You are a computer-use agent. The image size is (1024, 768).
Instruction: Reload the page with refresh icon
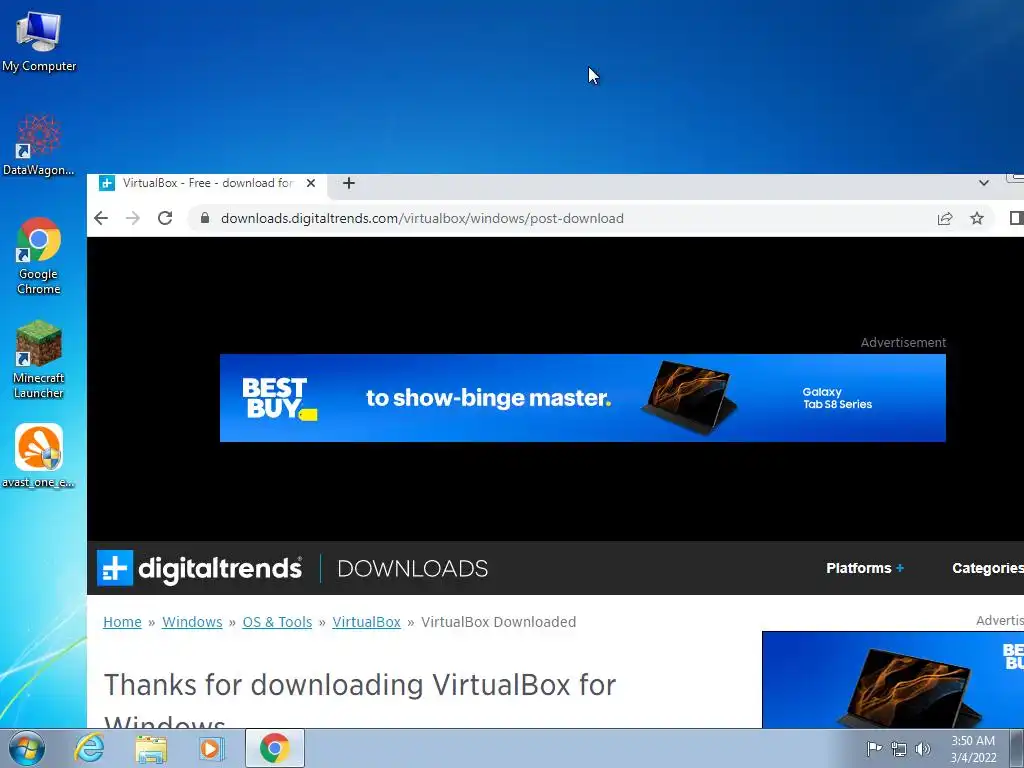click(x=165, y=218)
